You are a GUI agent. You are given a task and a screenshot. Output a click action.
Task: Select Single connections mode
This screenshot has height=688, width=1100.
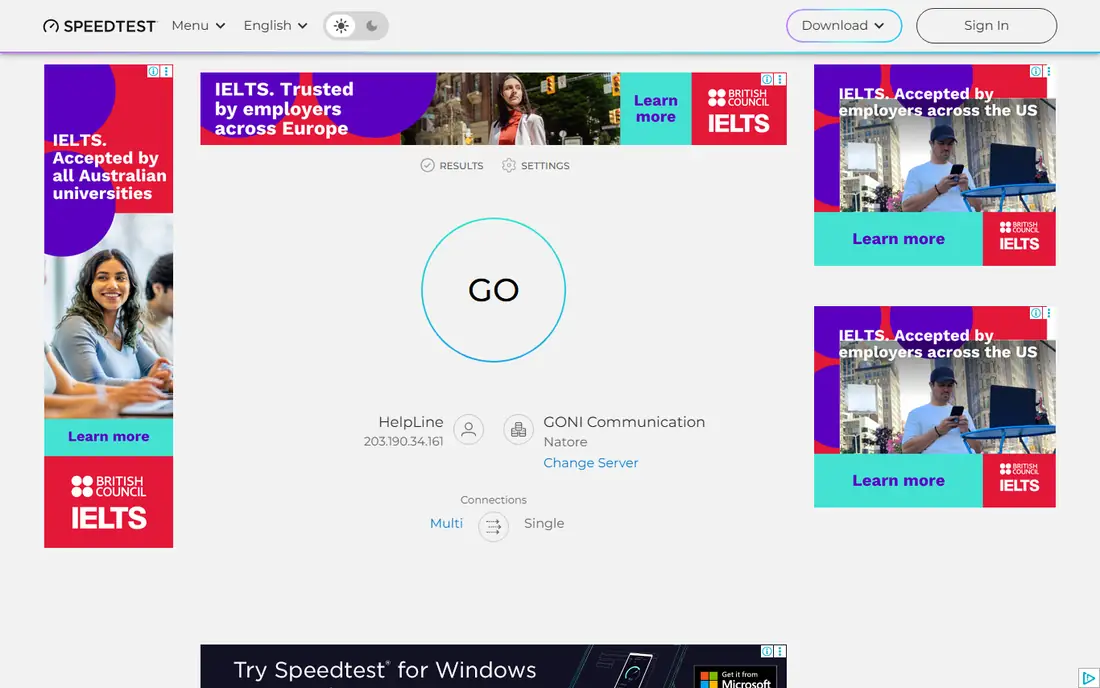pos(544,523)
